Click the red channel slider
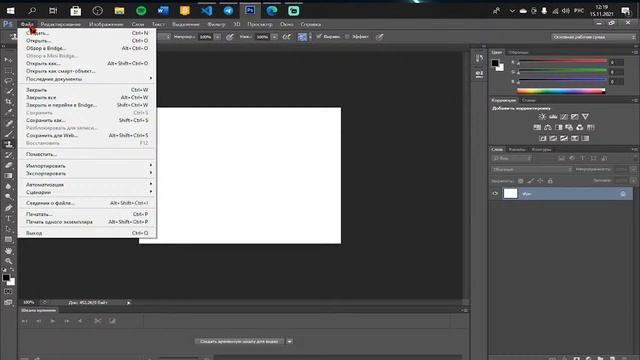 click(x=562, y=62)
